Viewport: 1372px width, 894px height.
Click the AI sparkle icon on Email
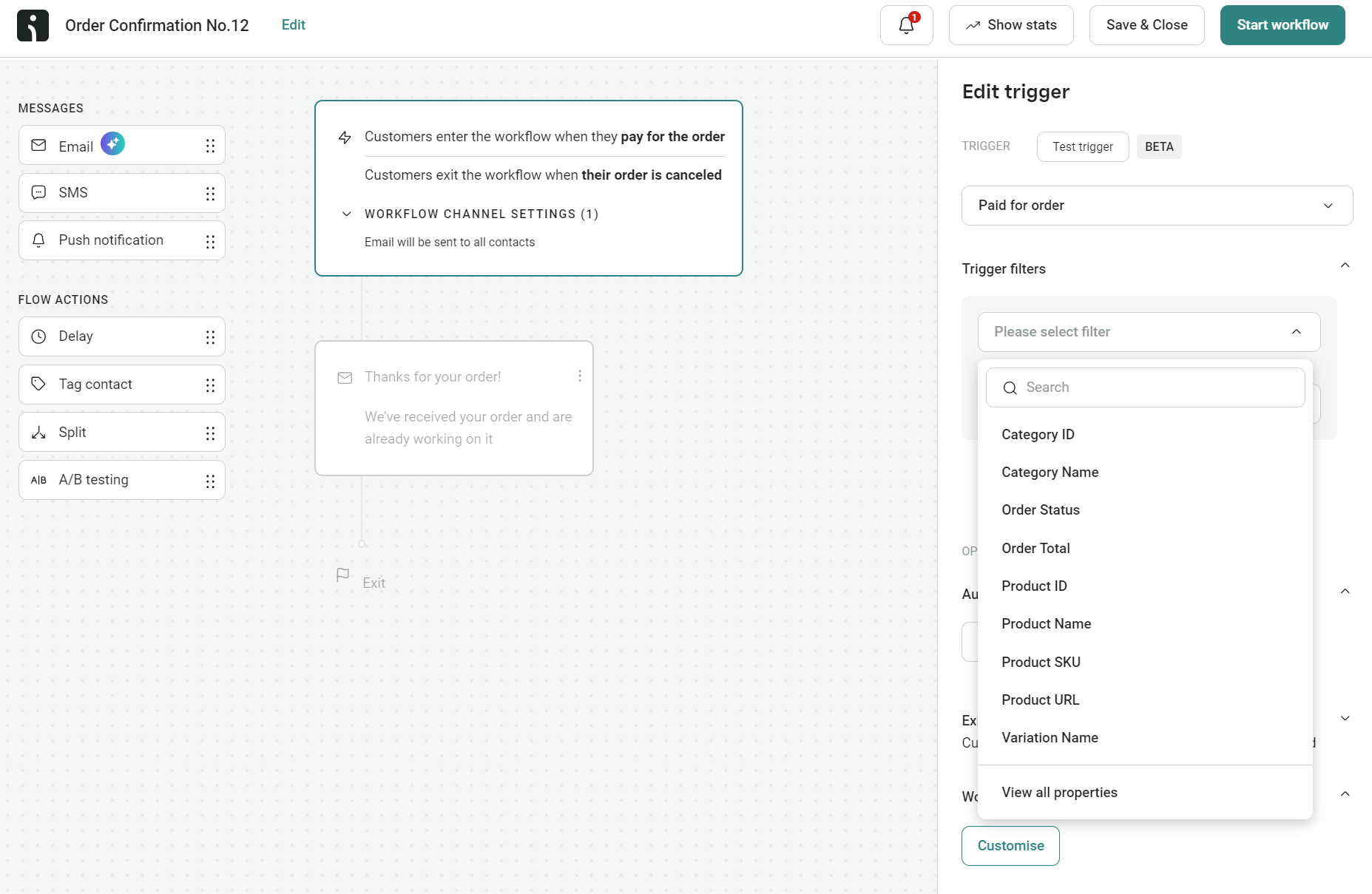point(112,143)
